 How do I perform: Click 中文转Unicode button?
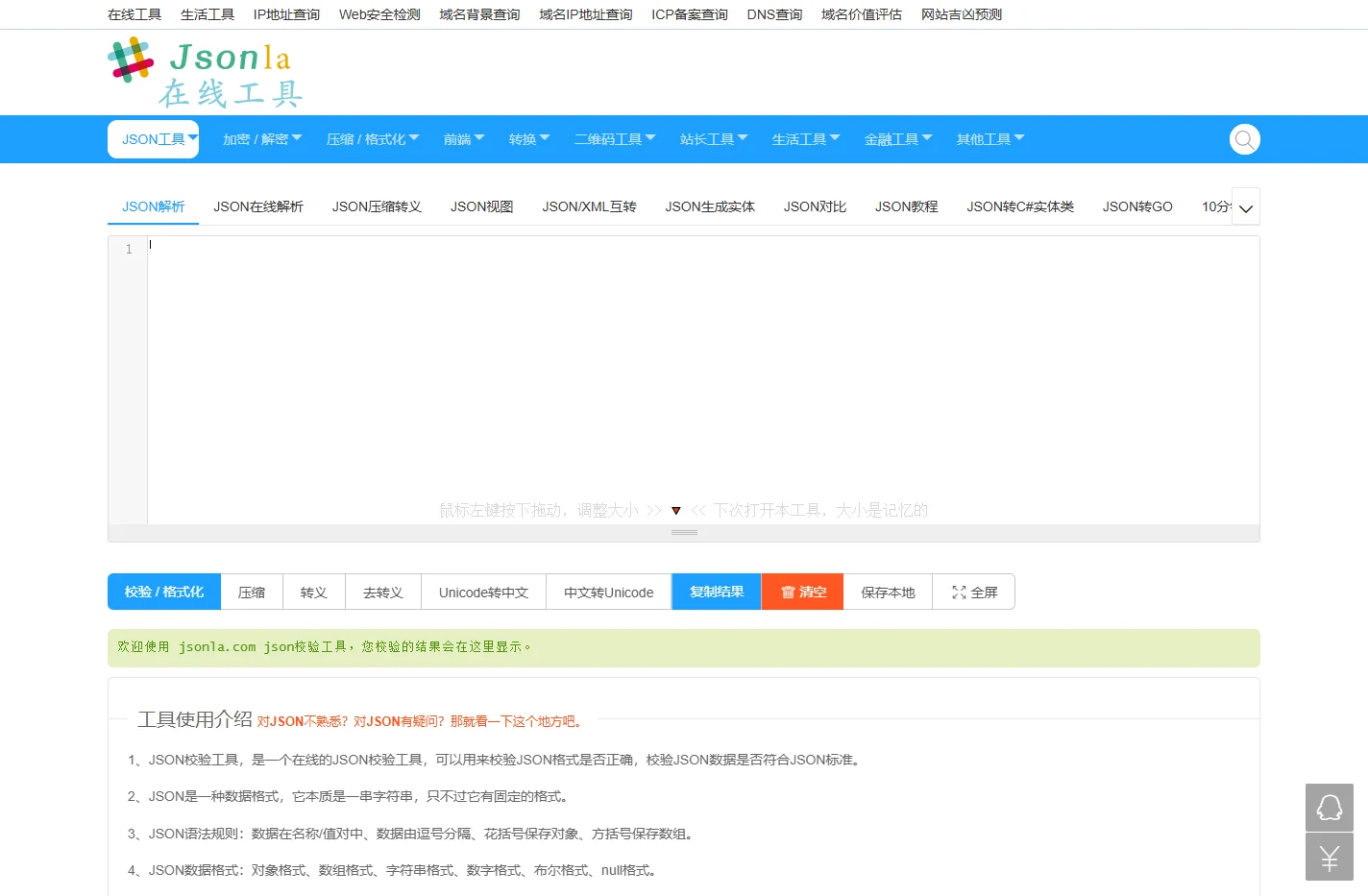tap(609, 592)
